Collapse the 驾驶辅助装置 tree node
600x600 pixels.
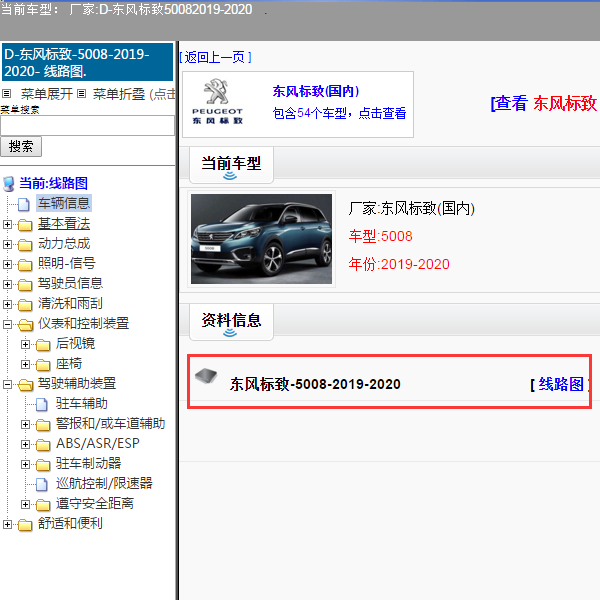tap(7, 384)
